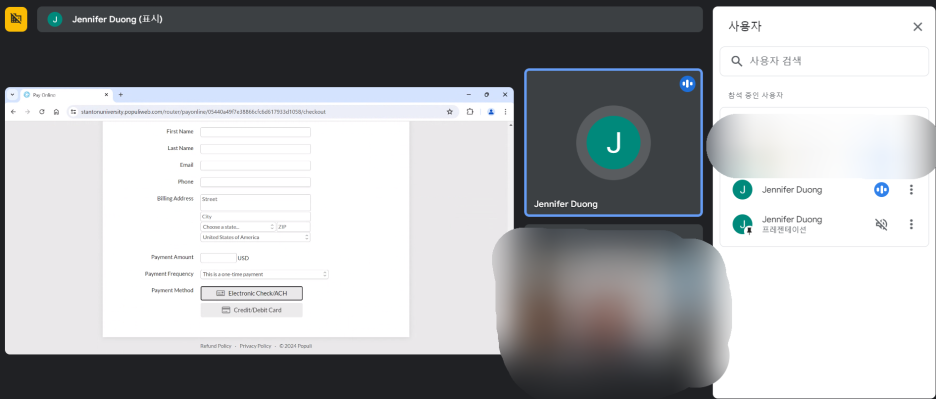Image resolution: width=936 pixels, height=399 pixels.
Task: Minimize the shared browser window
Action: click(x=469, y=94)
